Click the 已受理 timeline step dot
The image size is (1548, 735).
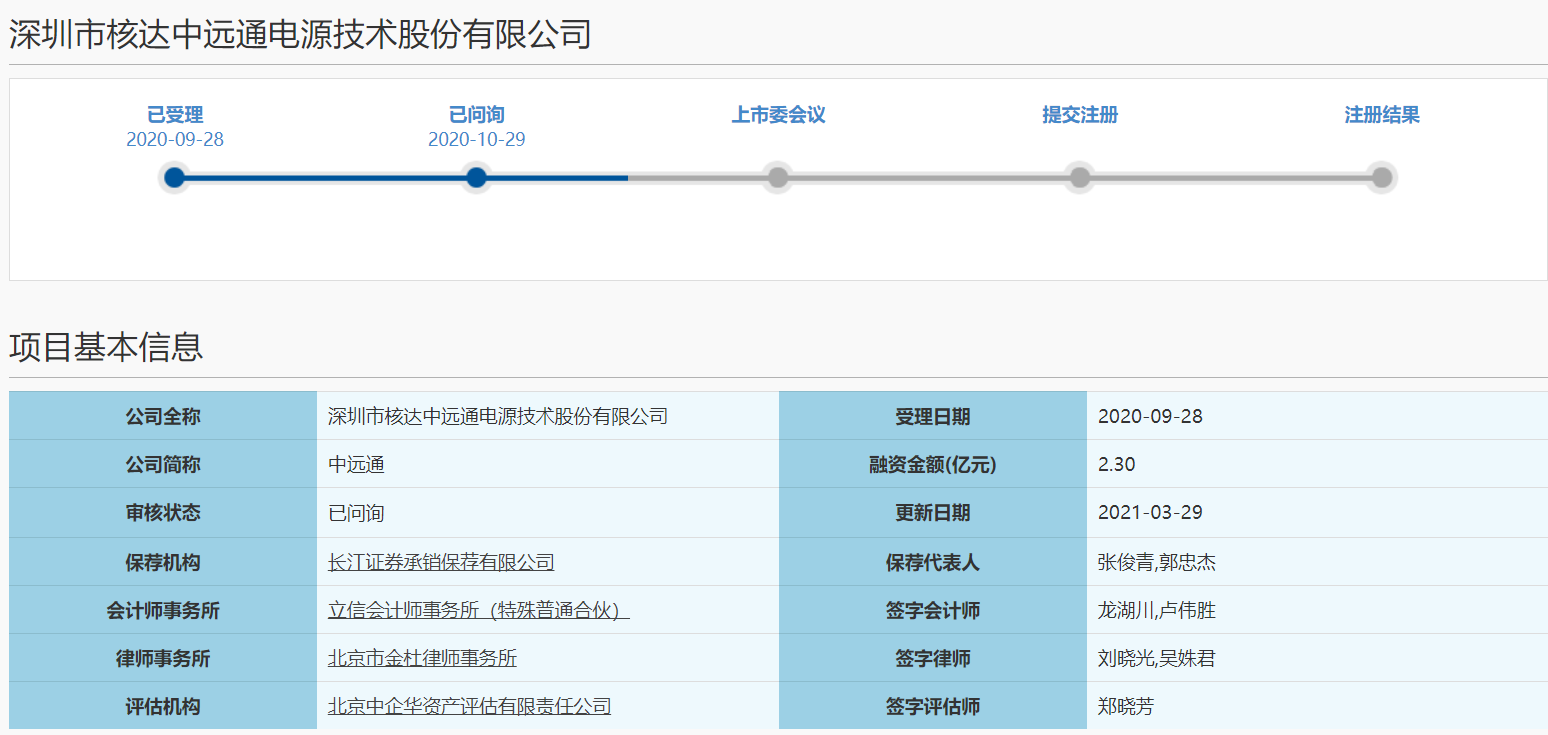175,178
